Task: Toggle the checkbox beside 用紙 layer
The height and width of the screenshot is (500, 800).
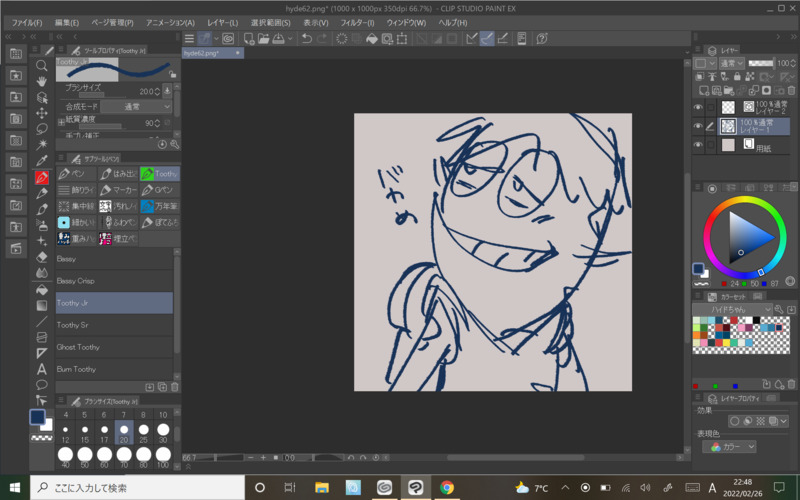Action: [710, 145]
